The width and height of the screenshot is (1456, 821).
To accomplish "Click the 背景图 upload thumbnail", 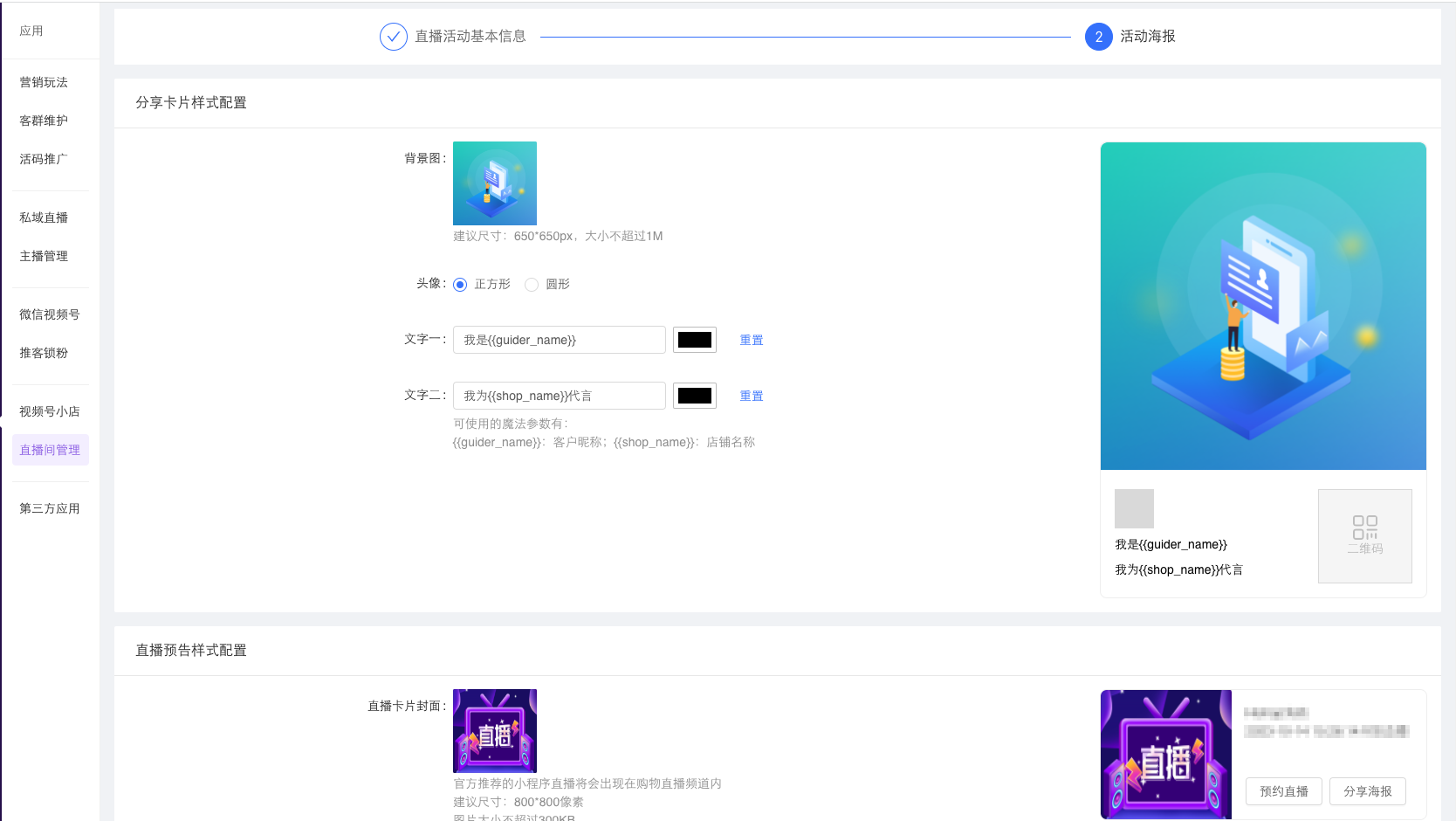I will (x=495, y=183).
